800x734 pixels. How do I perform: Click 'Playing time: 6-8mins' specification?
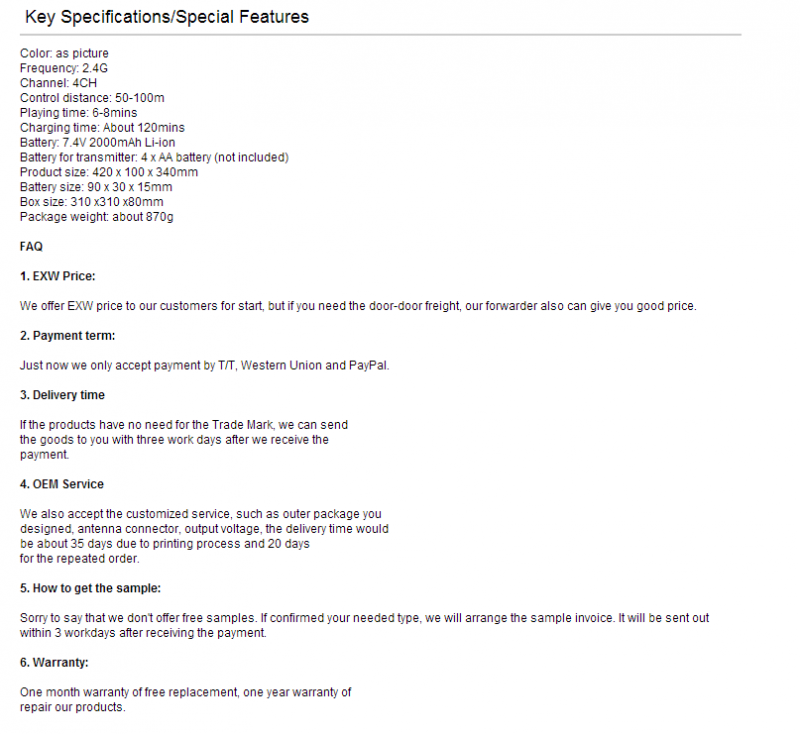point(79,113)
